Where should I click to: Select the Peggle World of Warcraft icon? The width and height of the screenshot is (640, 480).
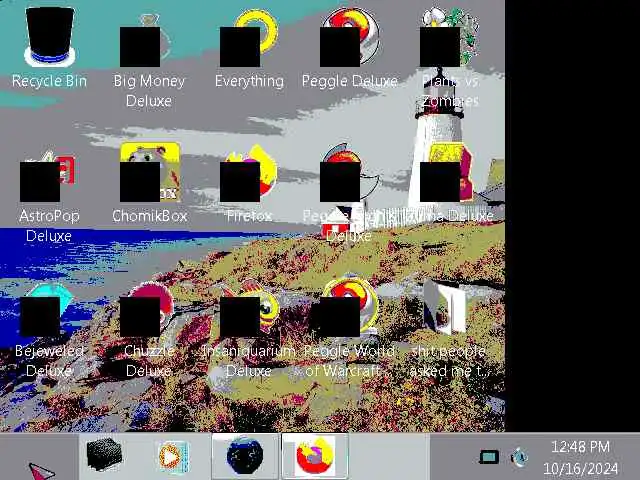349,307
